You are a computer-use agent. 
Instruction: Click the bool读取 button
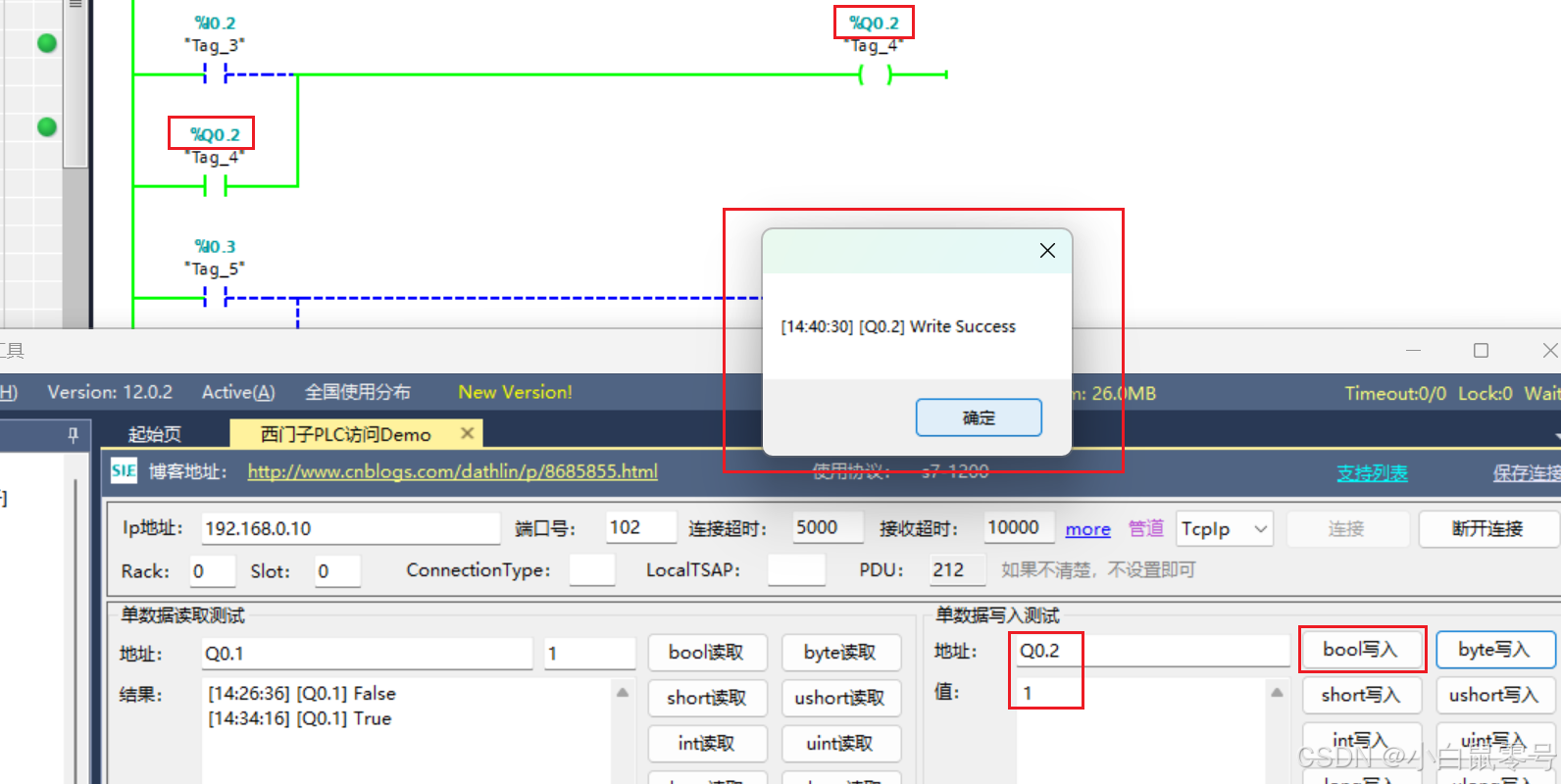coord(706,653)
